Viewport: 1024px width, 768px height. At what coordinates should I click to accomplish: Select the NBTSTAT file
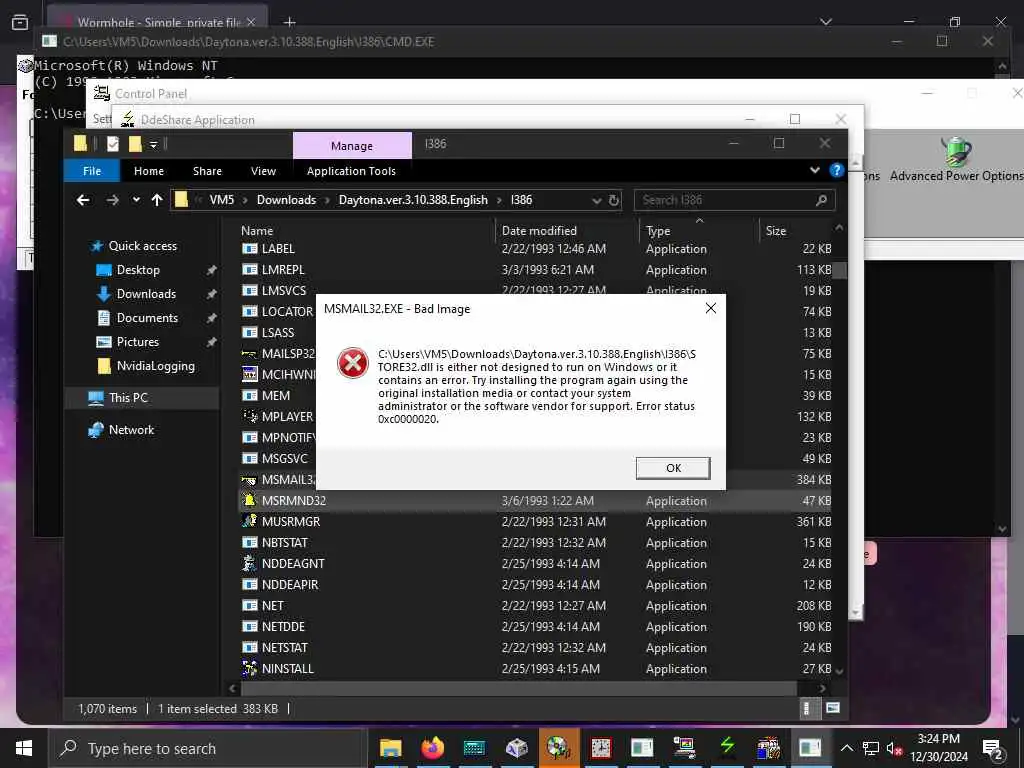tap(284, 542)
